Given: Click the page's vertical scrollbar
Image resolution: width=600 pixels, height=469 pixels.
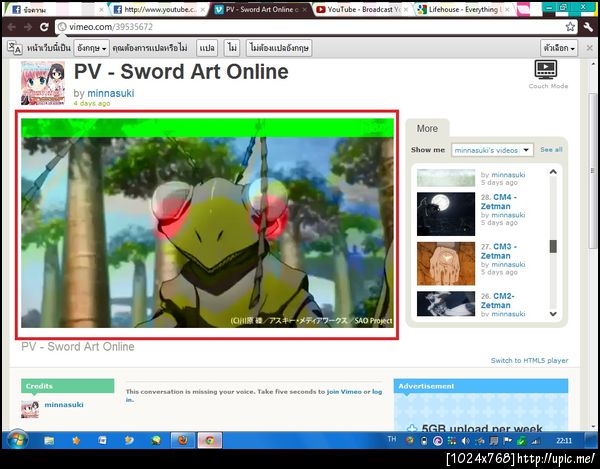Looking at the screenshot, I should (x=593, y=170).
